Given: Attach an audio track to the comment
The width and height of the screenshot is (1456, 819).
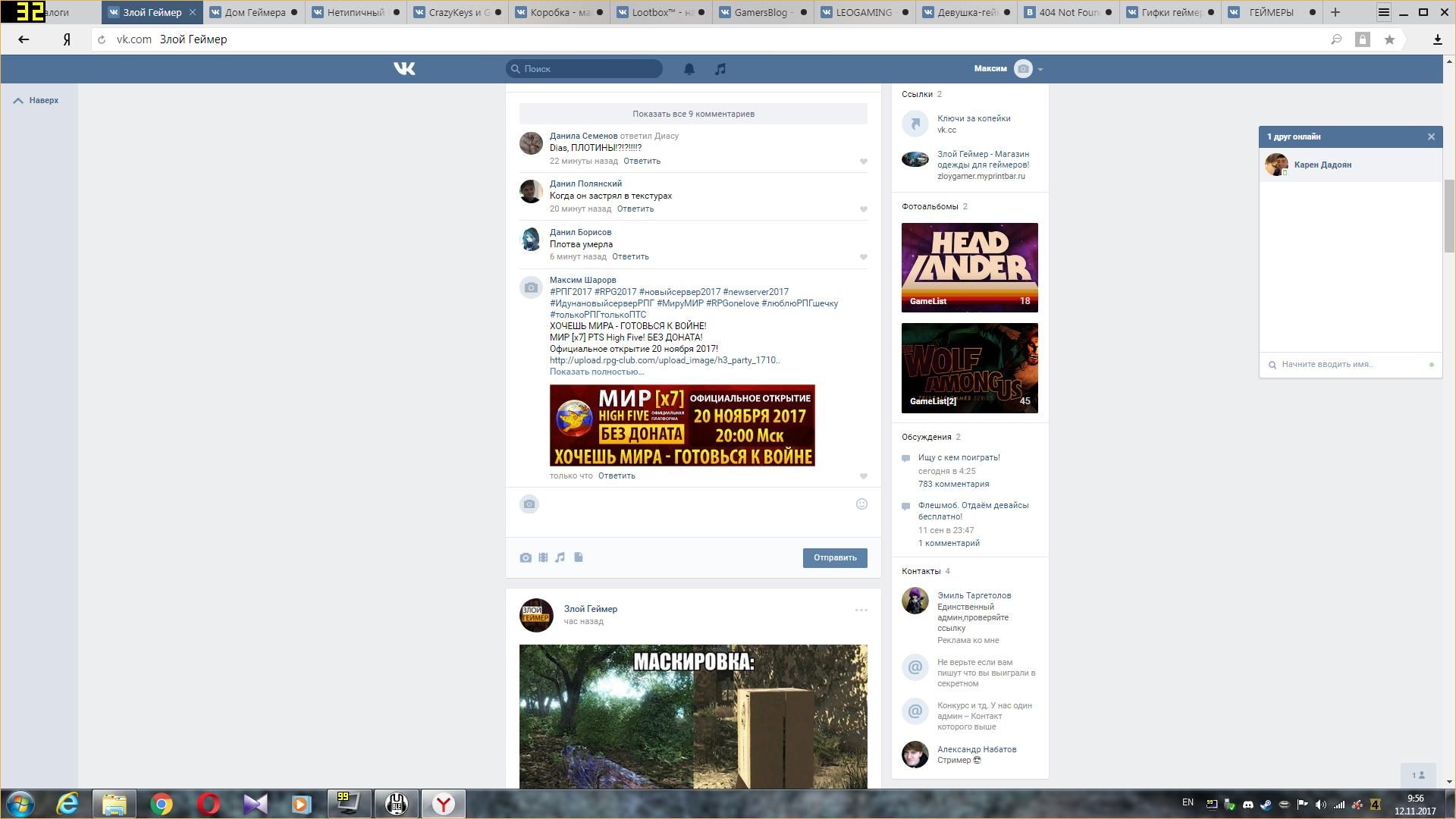Looking at the screenshot, I should click(560, 557).
